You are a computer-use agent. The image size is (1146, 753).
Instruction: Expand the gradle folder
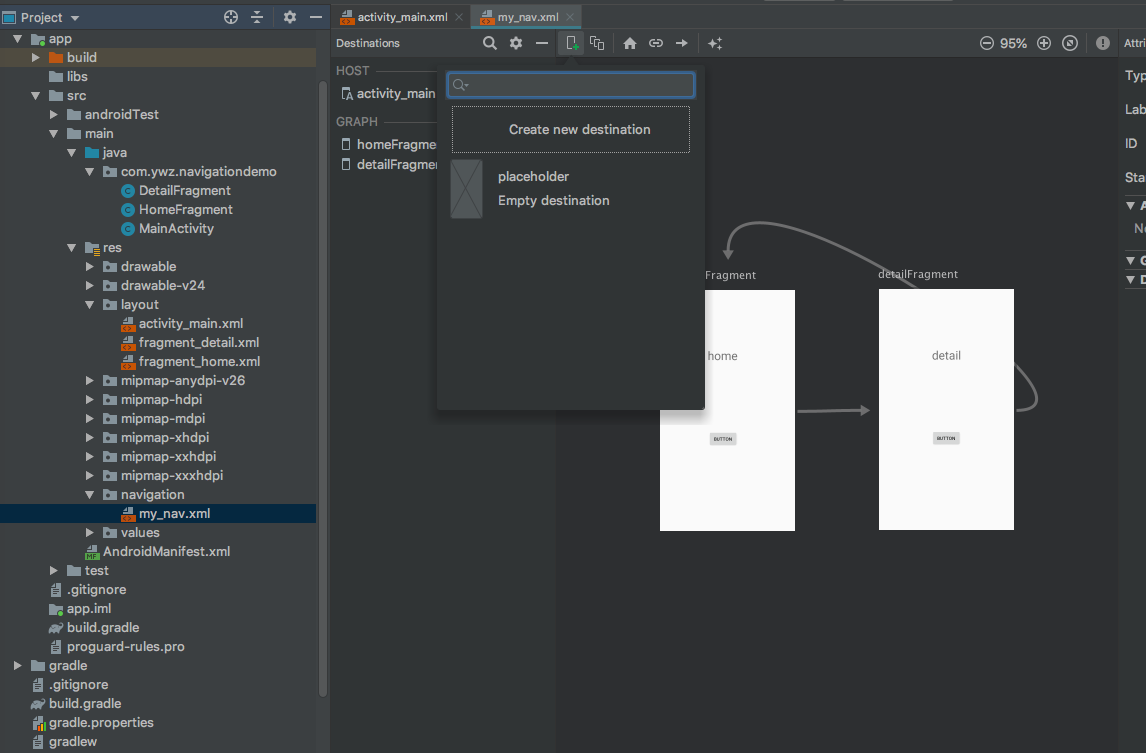[18, 666]
